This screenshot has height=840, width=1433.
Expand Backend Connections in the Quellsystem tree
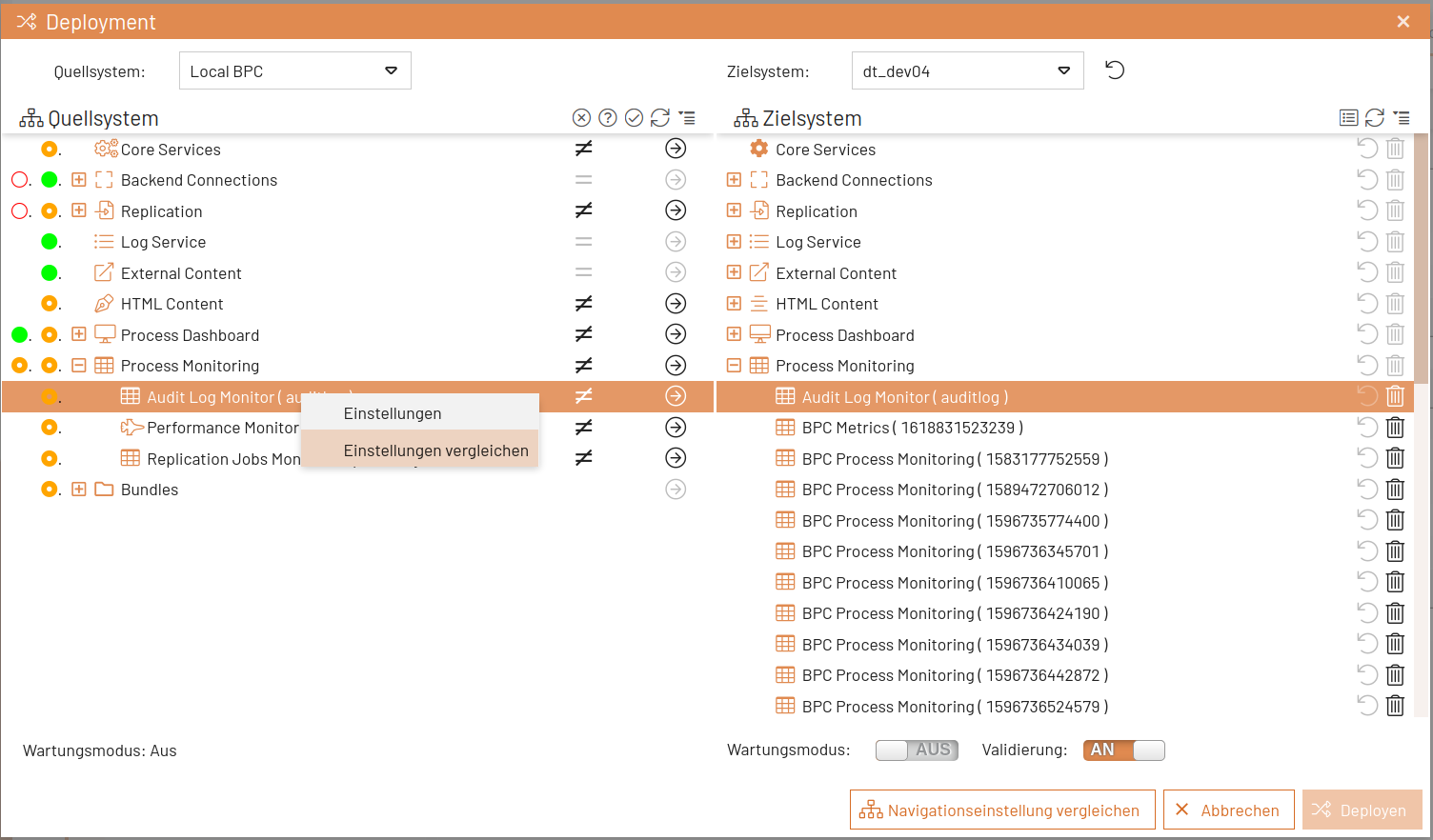(78, 179)
